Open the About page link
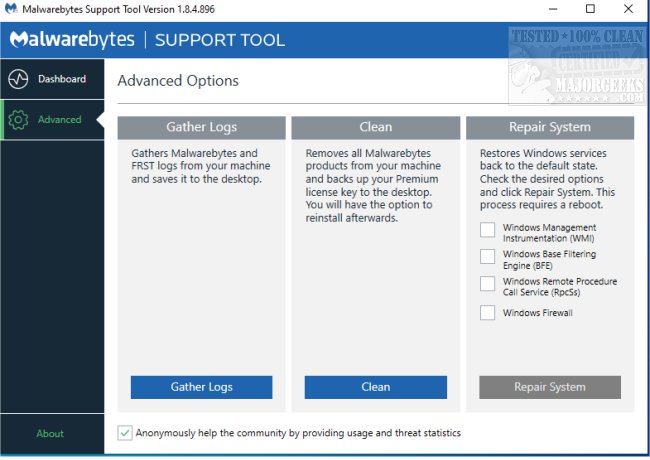Image resolution: width=650 pixels, height=460 pixels. tap(50, 434)
